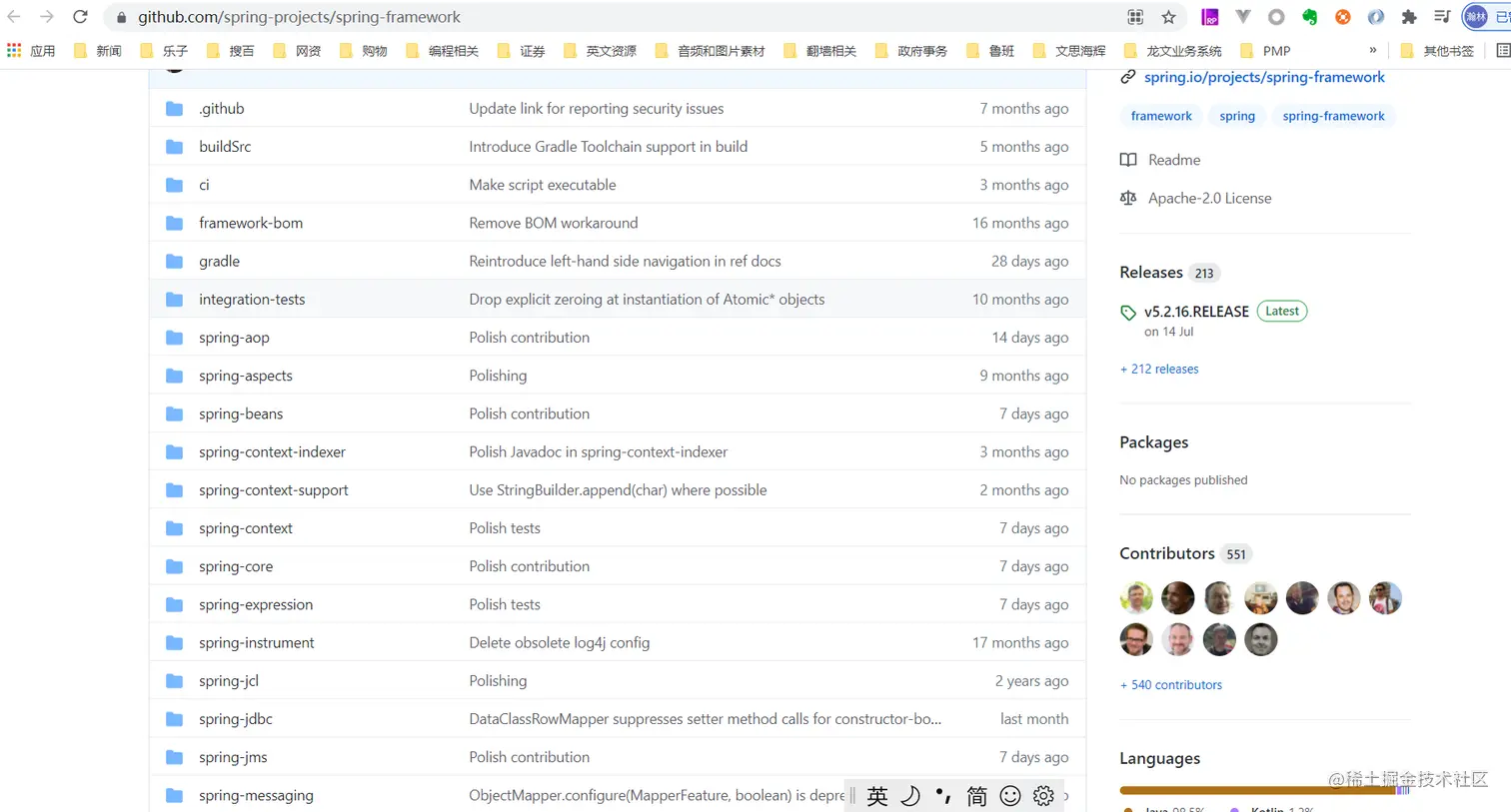Open the 新闻 bookmark folder
Viewport: 1511px width, 812px height.
[98, 51]
